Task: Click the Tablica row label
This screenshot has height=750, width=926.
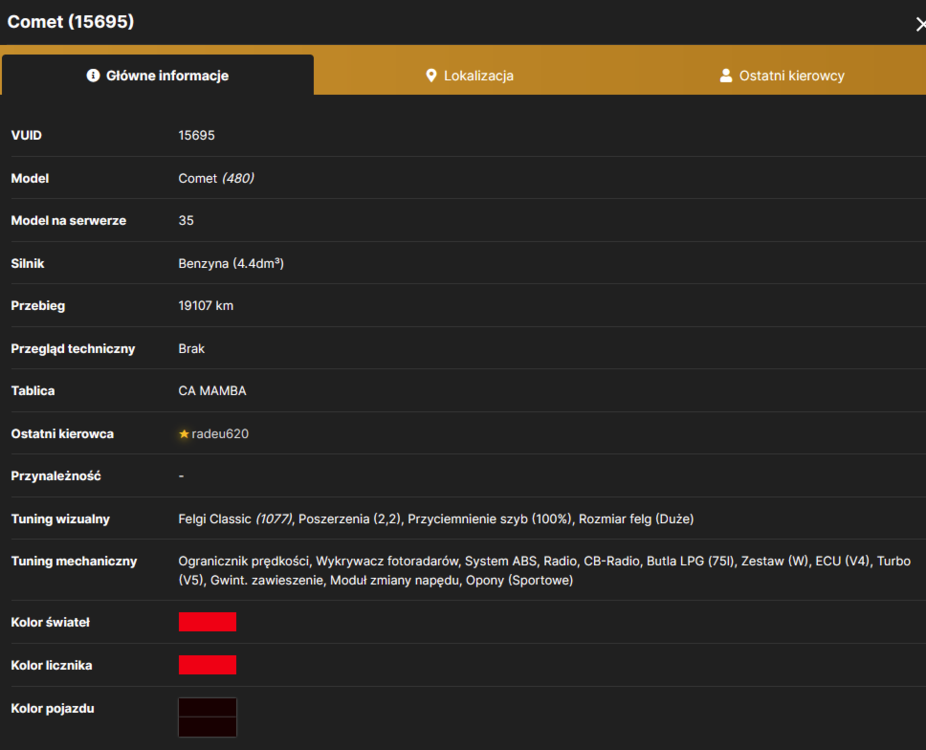Action: coord(33,391)
